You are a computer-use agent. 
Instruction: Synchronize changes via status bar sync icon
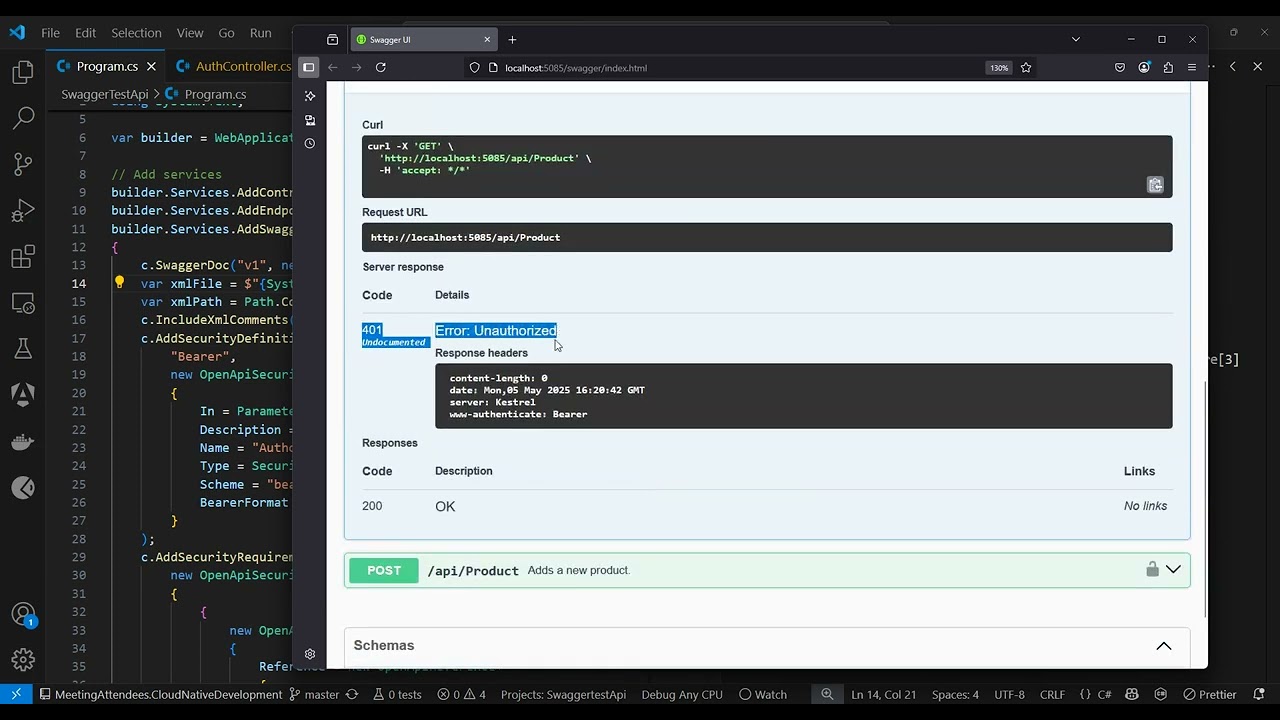tap(352, 694)
